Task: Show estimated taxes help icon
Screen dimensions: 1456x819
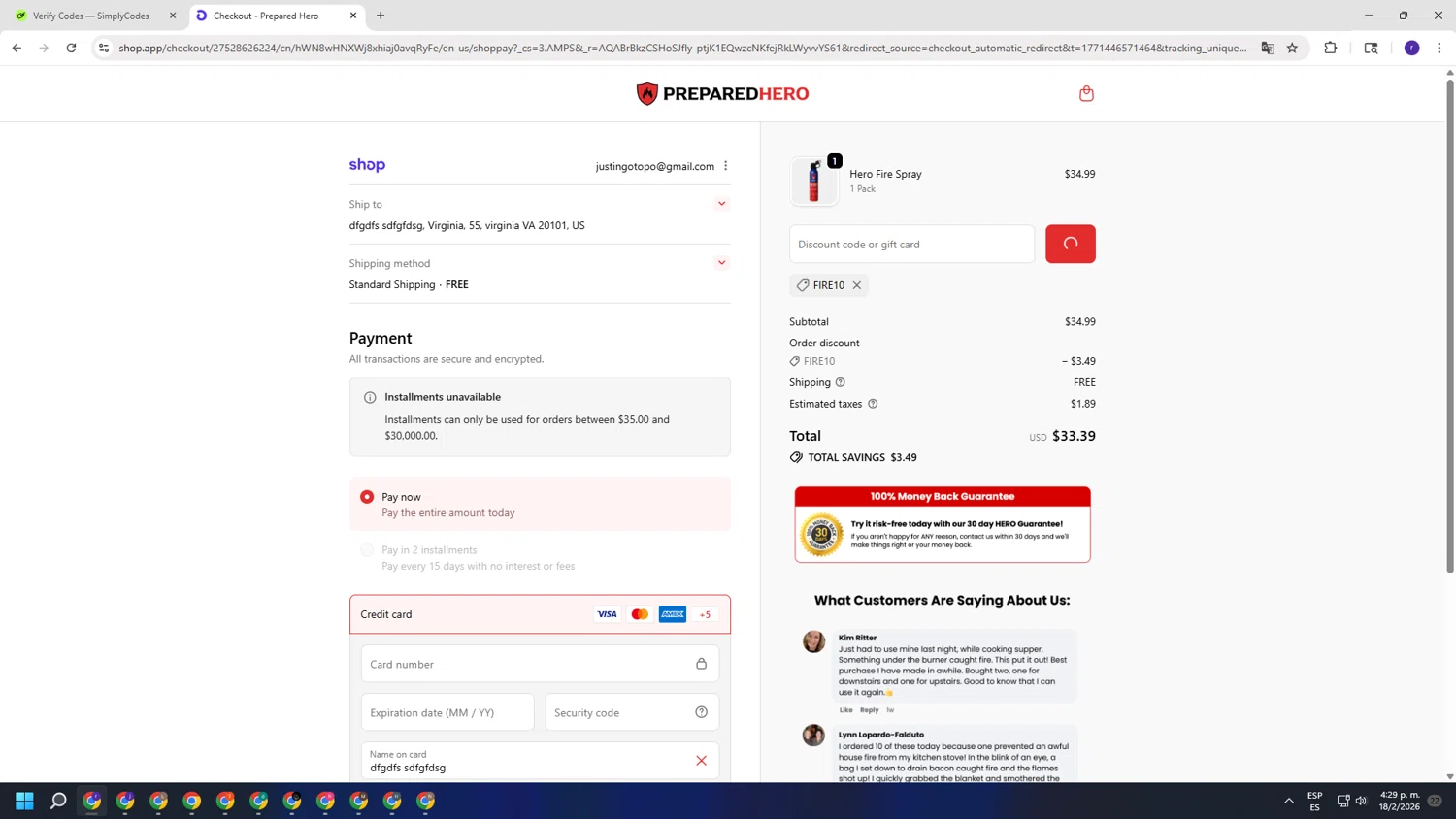Action: click(x=873, y=404)
